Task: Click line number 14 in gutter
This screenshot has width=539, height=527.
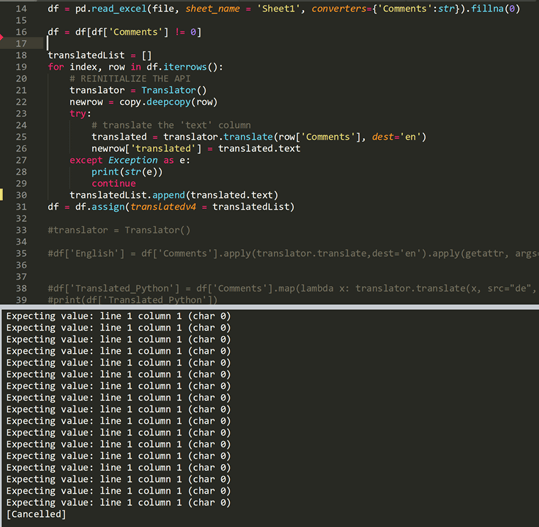Action: [21, 9]
